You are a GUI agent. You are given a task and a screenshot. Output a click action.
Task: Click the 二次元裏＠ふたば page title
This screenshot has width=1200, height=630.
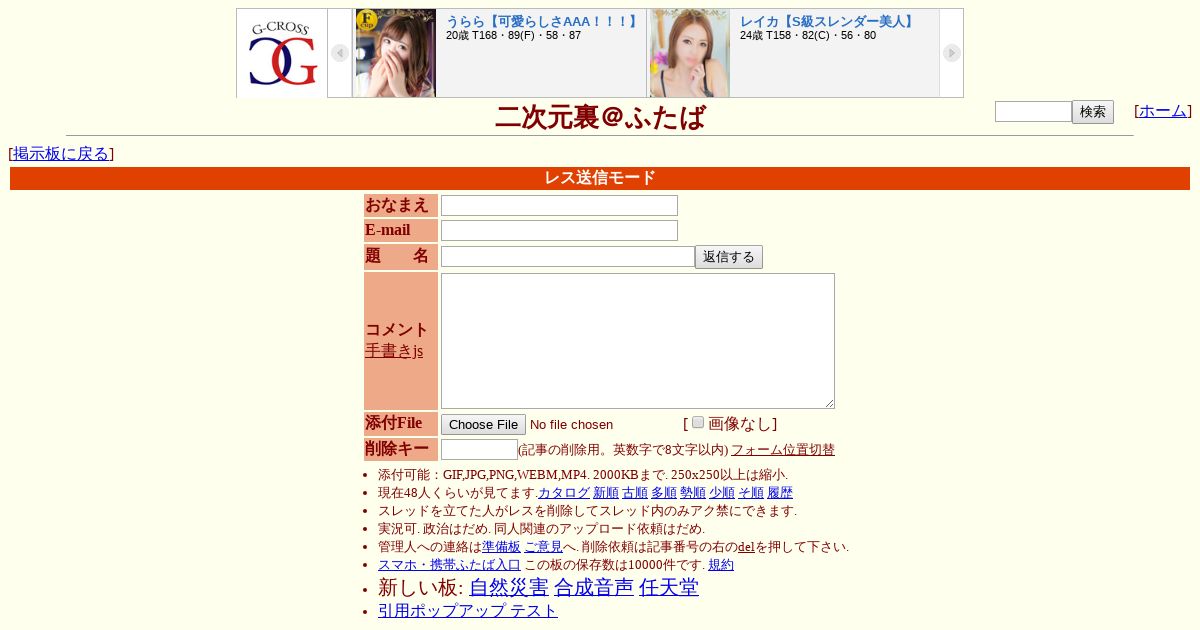[x=600, y=118]
